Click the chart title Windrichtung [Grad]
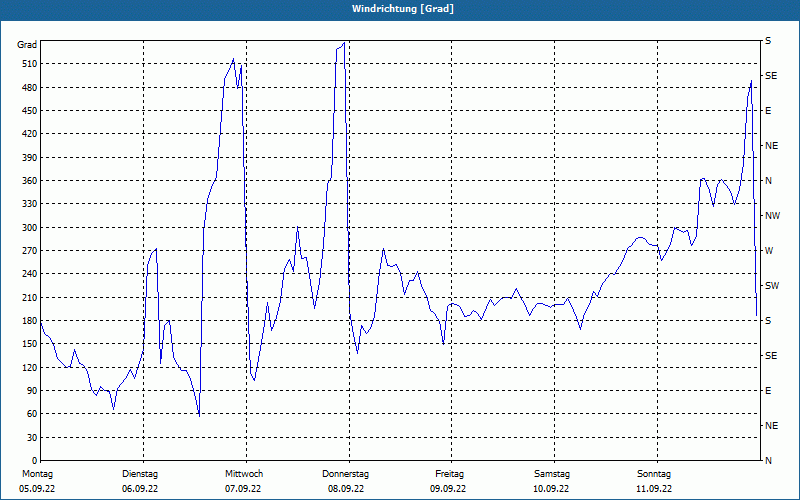This screenshot has width=800, height=500. [403, 9]
